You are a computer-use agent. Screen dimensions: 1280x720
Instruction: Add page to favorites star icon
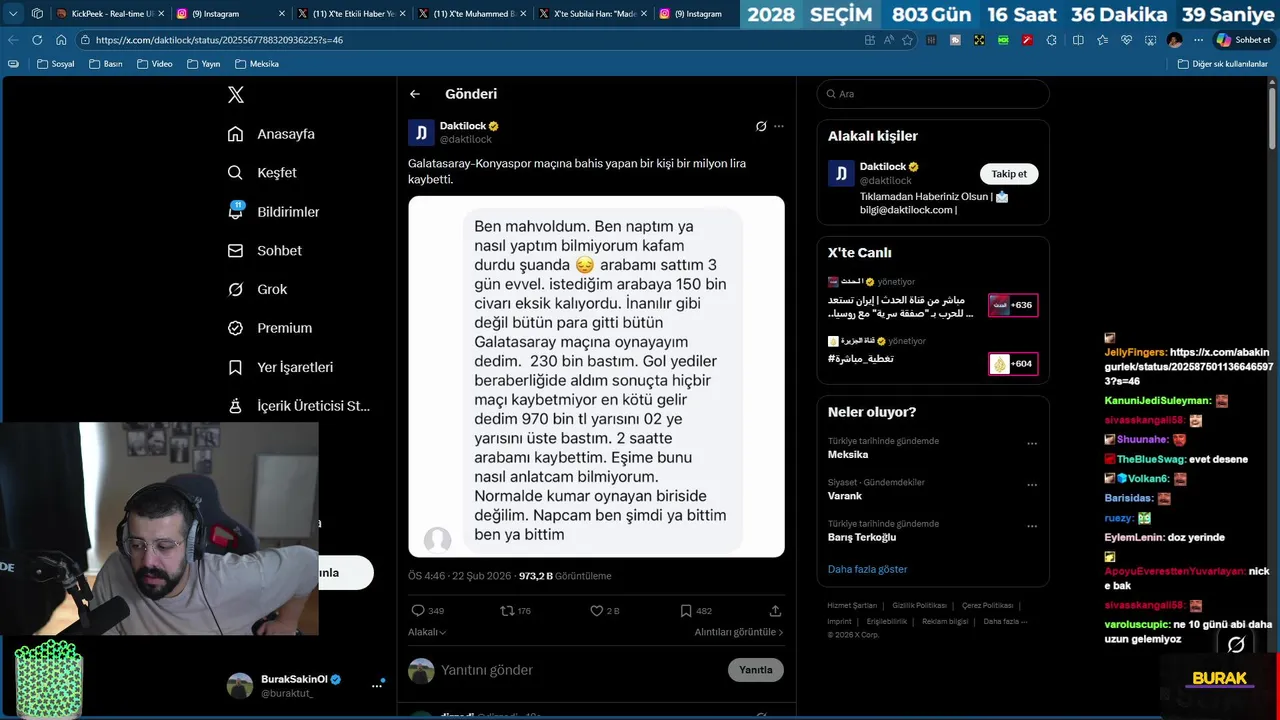pos(907,40)
